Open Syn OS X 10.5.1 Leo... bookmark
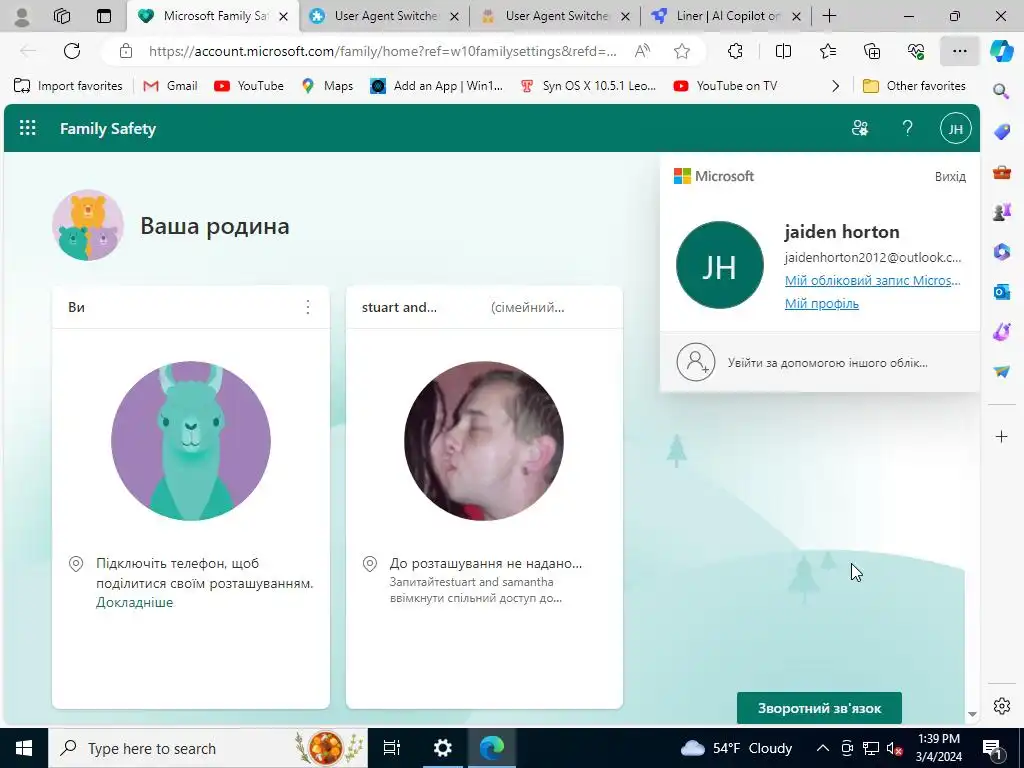Viewport: 1024px width, 768px height. pos(588,86)
